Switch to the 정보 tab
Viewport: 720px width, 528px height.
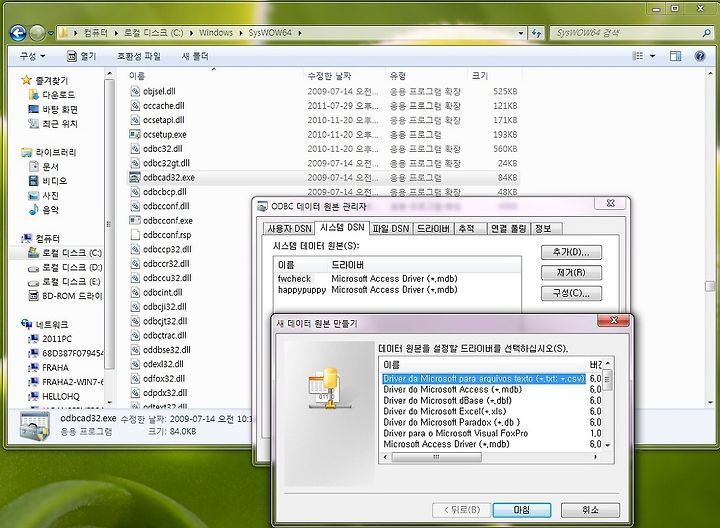click(x=546, y=229)
